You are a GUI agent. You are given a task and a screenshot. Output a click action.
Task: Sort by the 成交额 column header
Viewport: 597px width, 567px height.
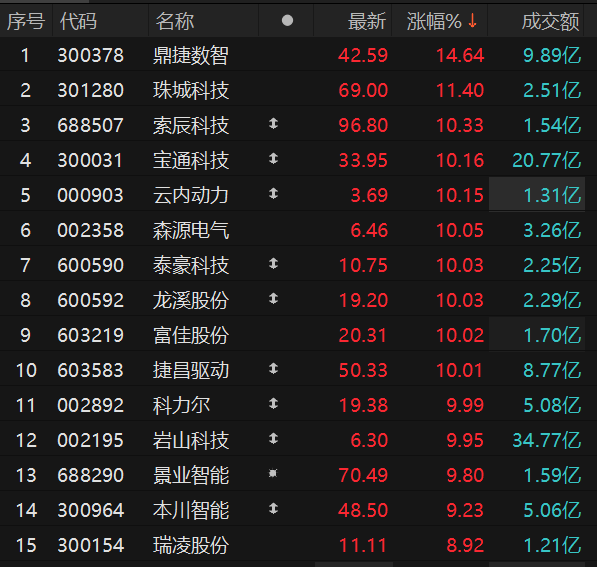point(551,21)
